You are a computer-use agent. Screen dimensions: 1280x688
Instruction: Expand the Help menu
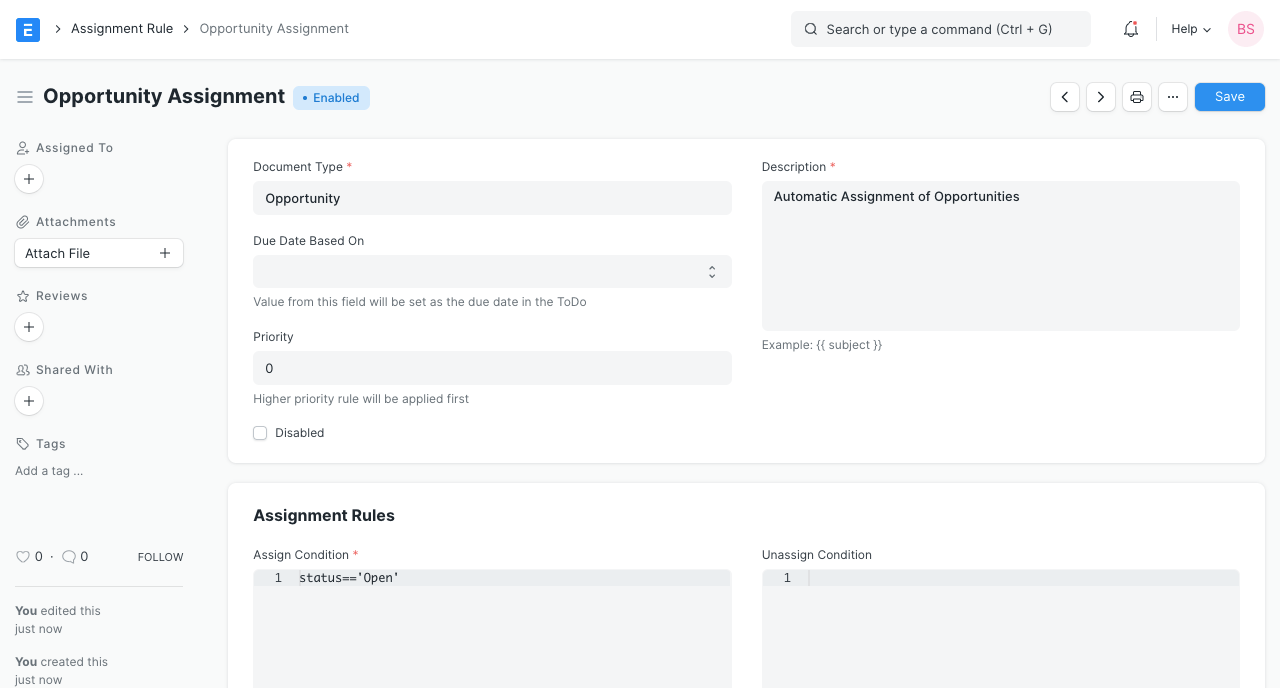1191,29
